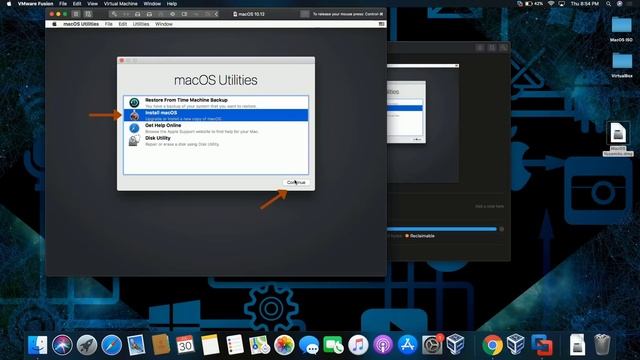Open Photos pinwheel icon in Dock
The height and width of the screenshot is (360, 640).
coord(284,345)
